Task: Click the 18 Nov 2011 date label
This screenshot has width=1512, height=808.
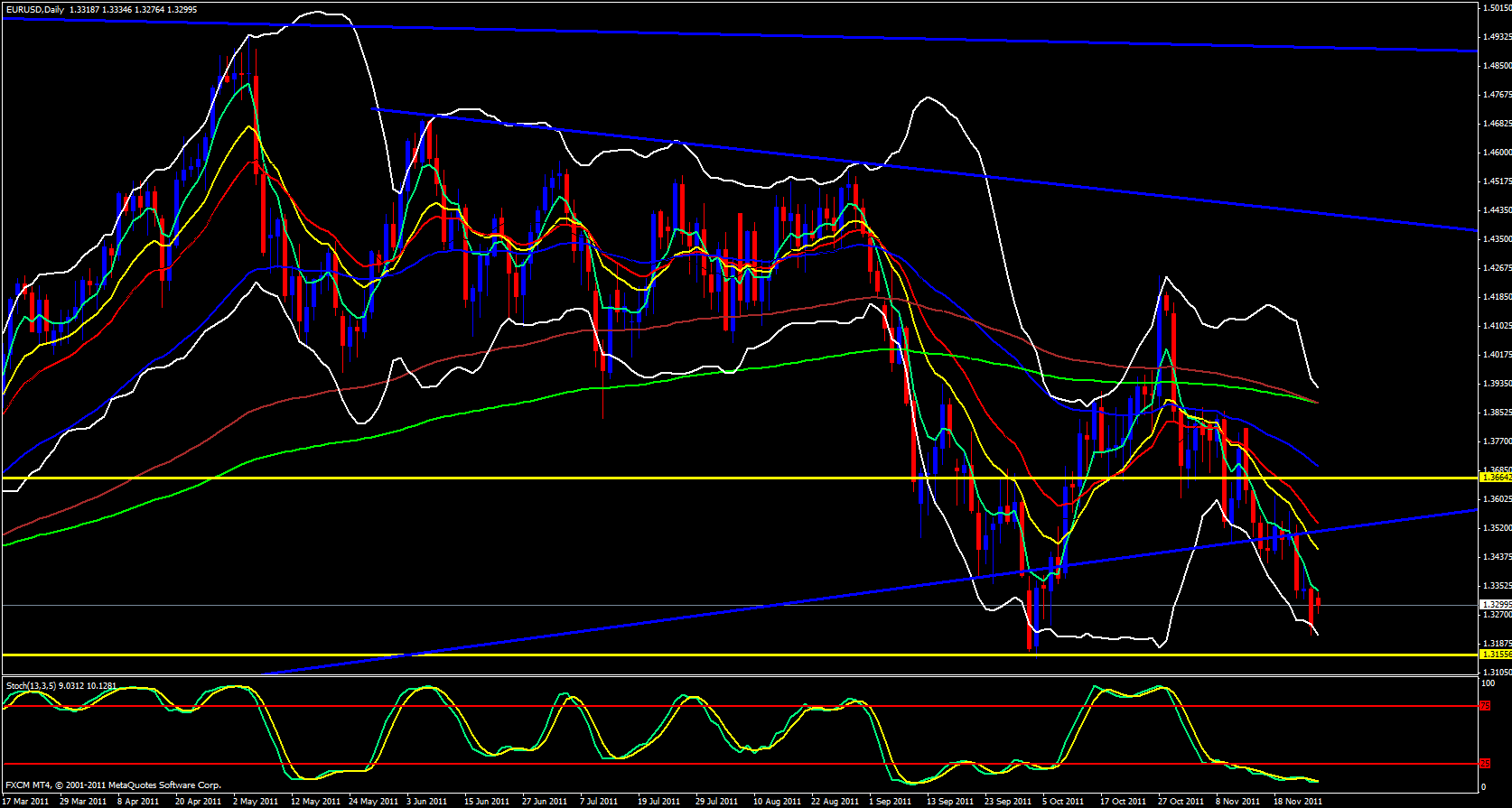Action: (1297, 801)
